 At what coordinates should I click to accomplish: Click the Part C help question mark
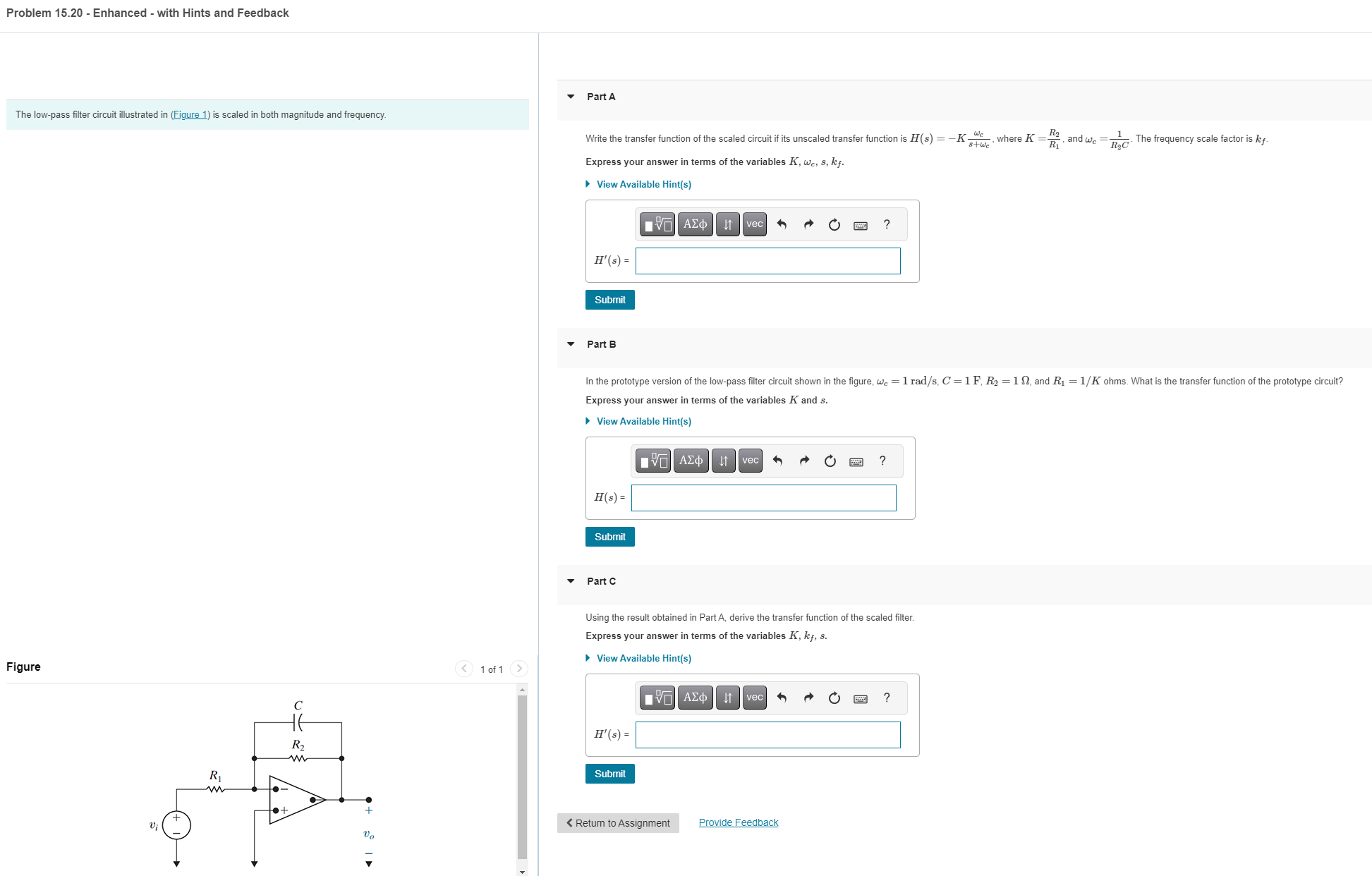(887, 698)
